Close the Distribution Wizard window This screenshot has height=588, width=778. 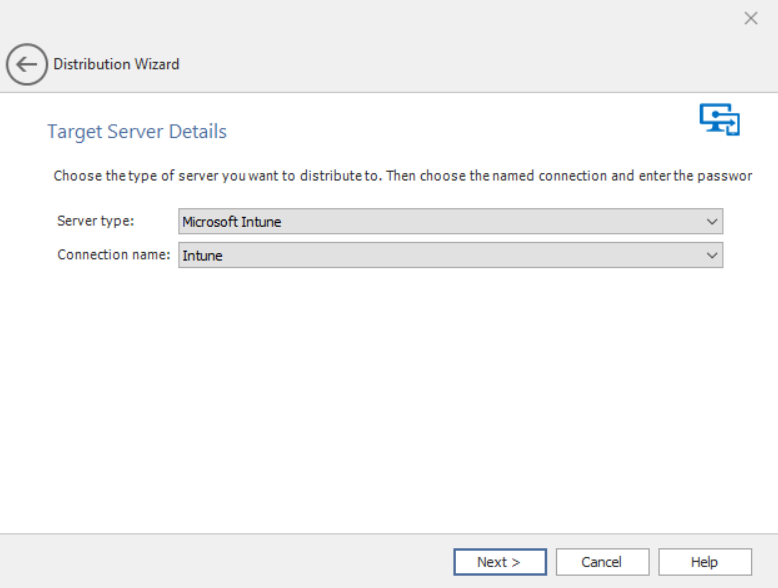click(x=751, y=18)
